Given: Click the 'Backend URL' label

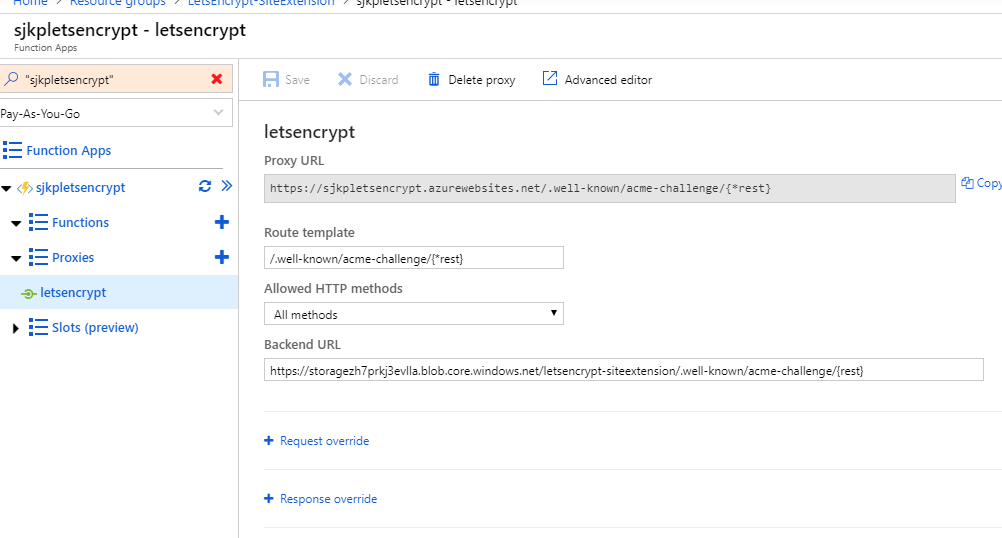Looking at the screenshot, I should click(x=302, y=344).
